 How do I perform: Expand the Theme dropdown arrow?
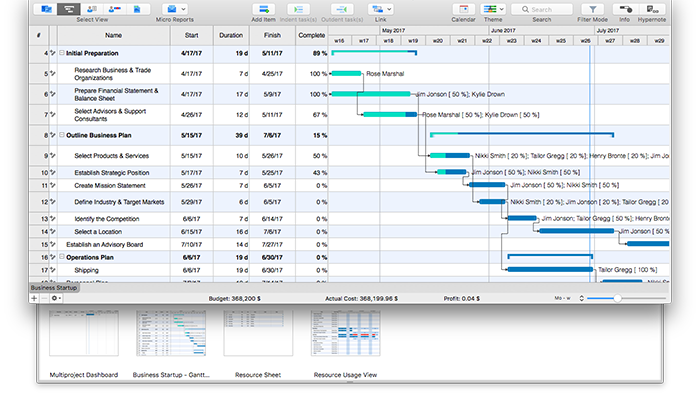pyautogui.click(x=502, y=9)
